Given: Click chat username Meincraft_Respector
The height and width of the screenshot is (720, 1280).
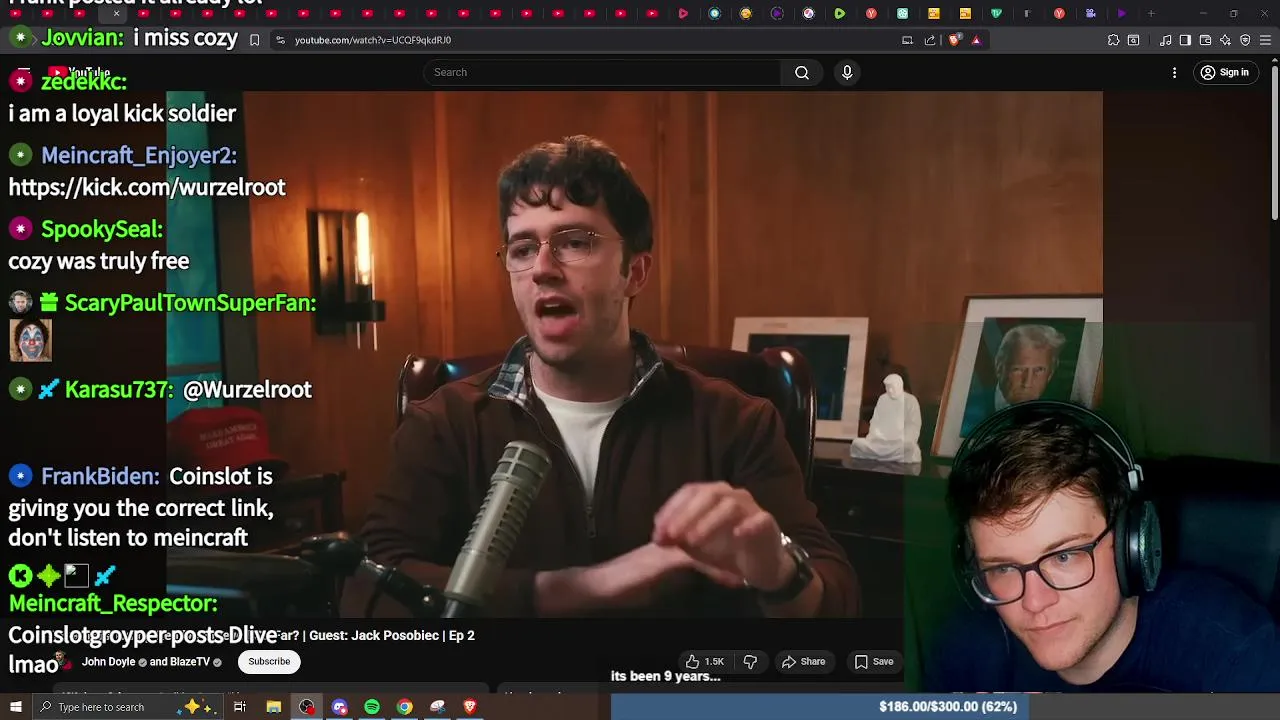Looking at the screenshot, I should [x=113, y=604].
